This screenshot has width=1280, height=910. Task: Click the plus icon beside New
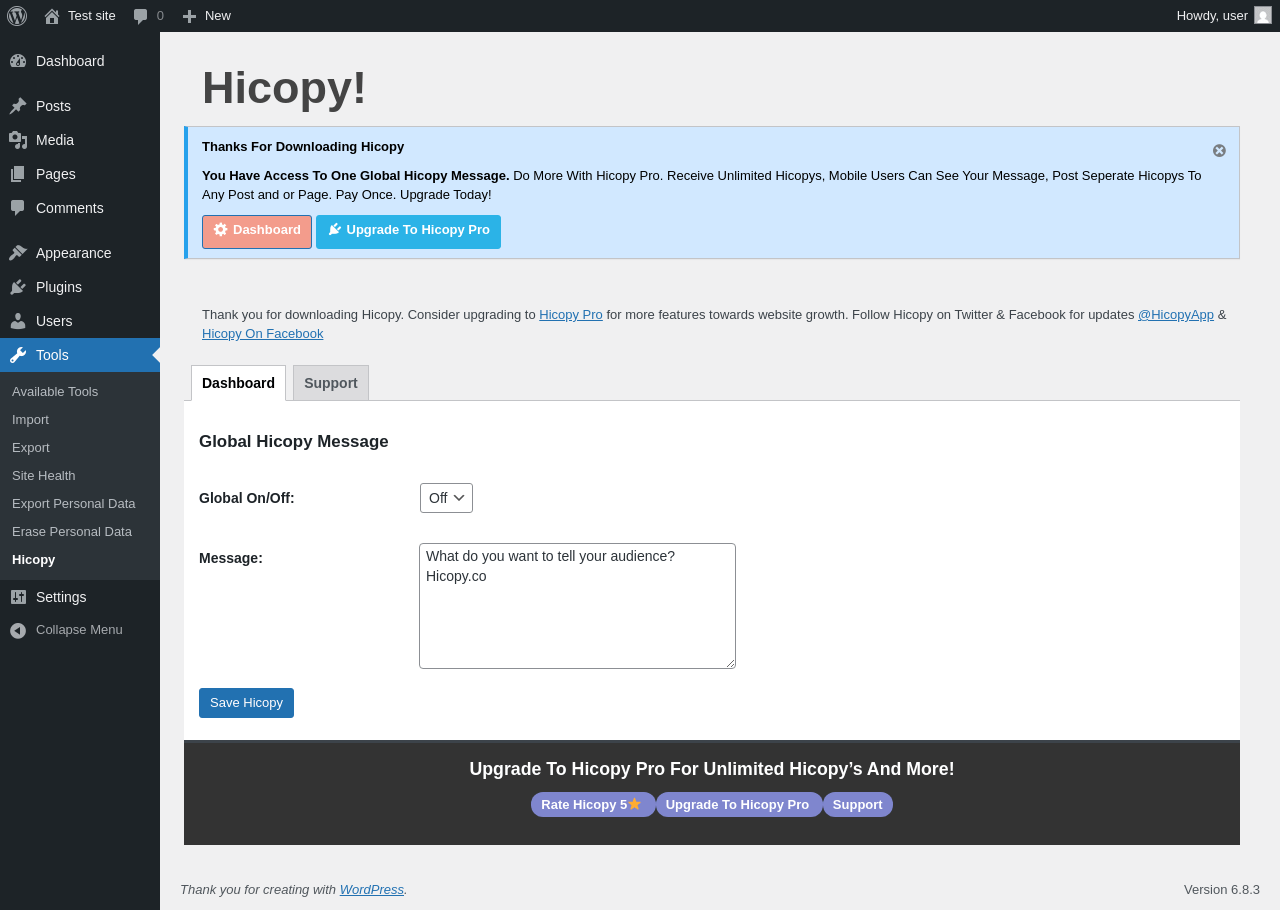(190, 16)
